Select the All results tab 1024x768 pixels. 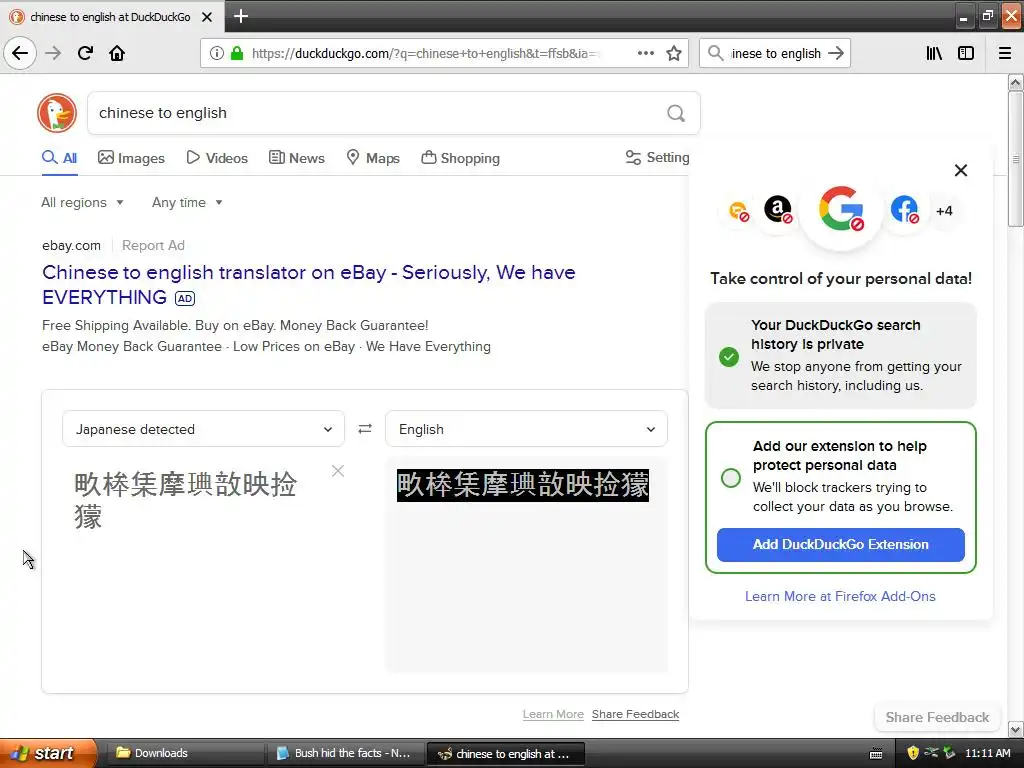59,157
